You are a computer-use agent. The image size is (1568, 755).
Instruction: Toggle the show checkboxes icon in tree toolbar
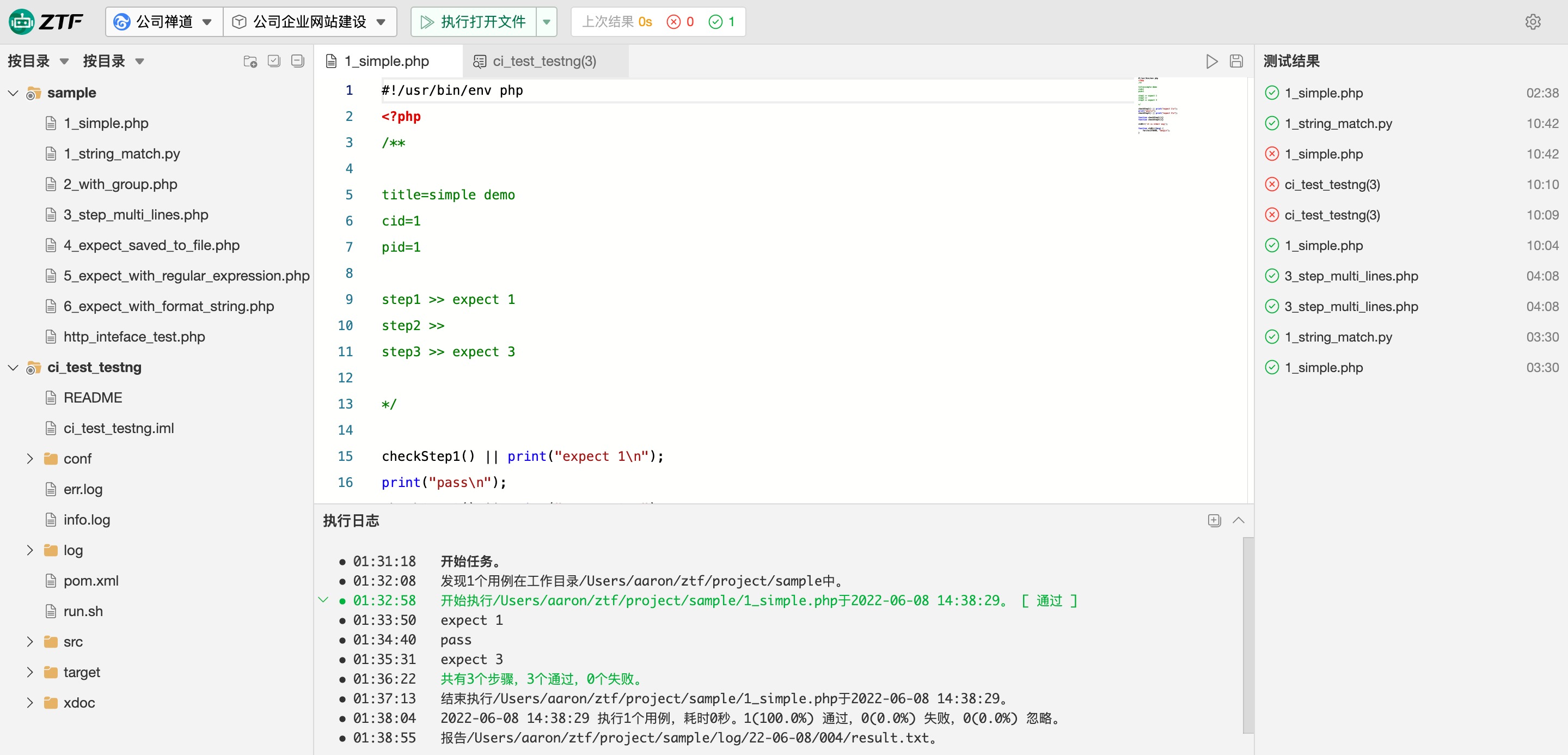tap(274, 61)
